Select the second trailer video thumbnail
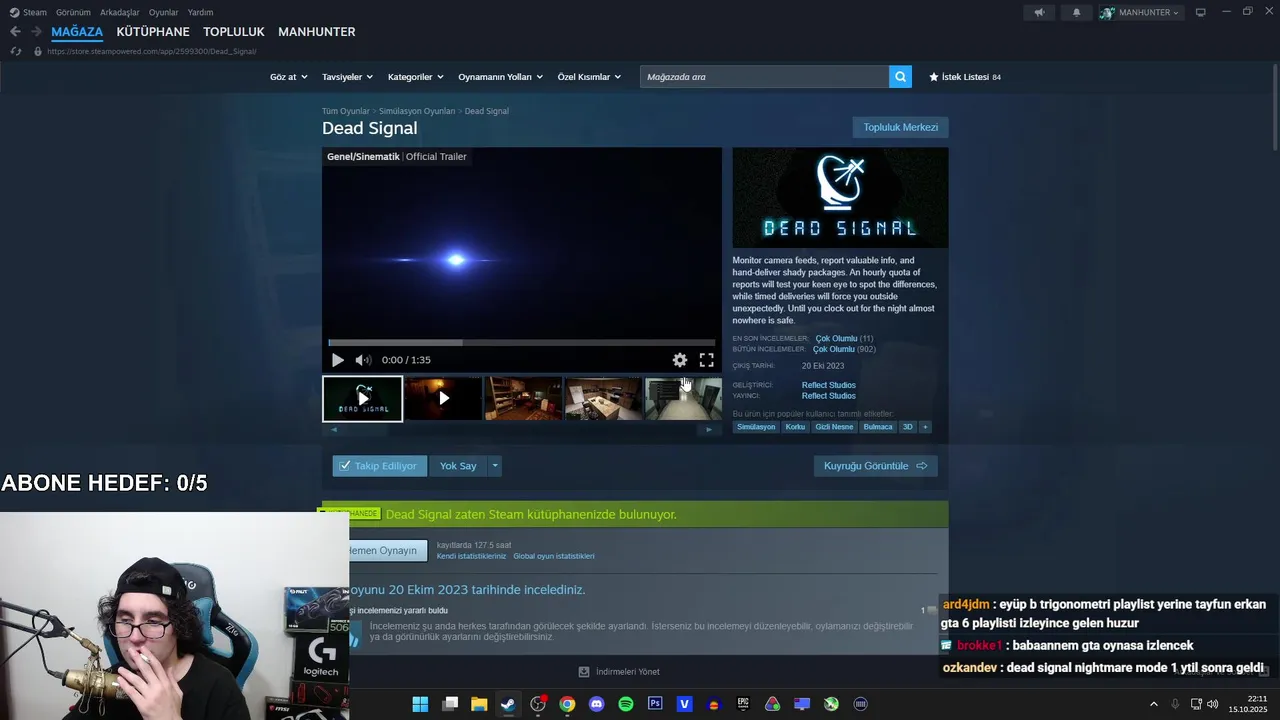Image resolution: width=1280 pixels, height=720 pixels. click(443, 399)
